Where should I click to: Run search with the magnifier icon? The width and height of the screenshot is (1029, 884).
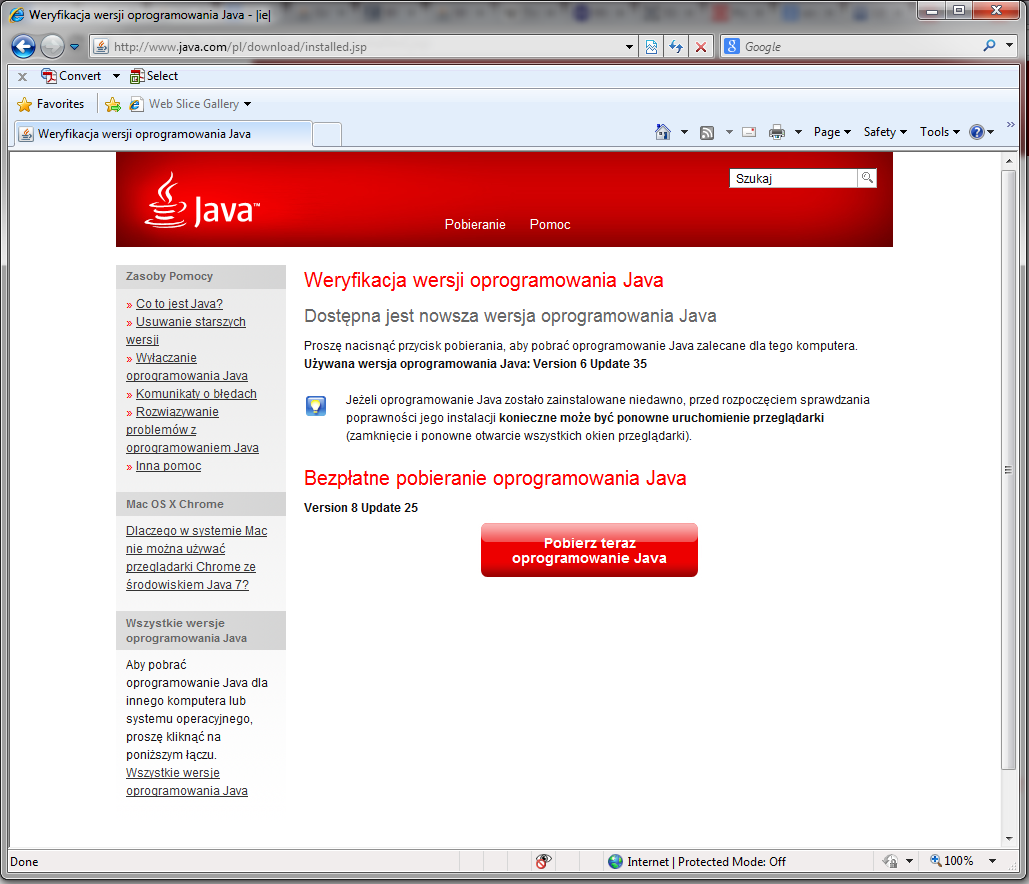click(x=990, y=46)
